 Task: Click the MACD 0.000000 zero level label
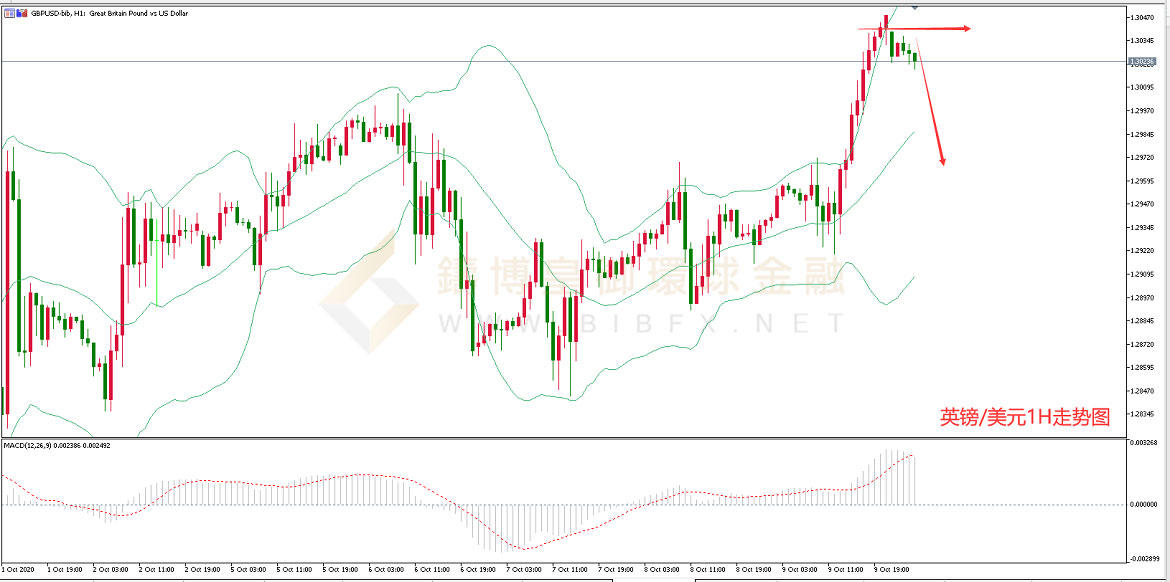1145,505
